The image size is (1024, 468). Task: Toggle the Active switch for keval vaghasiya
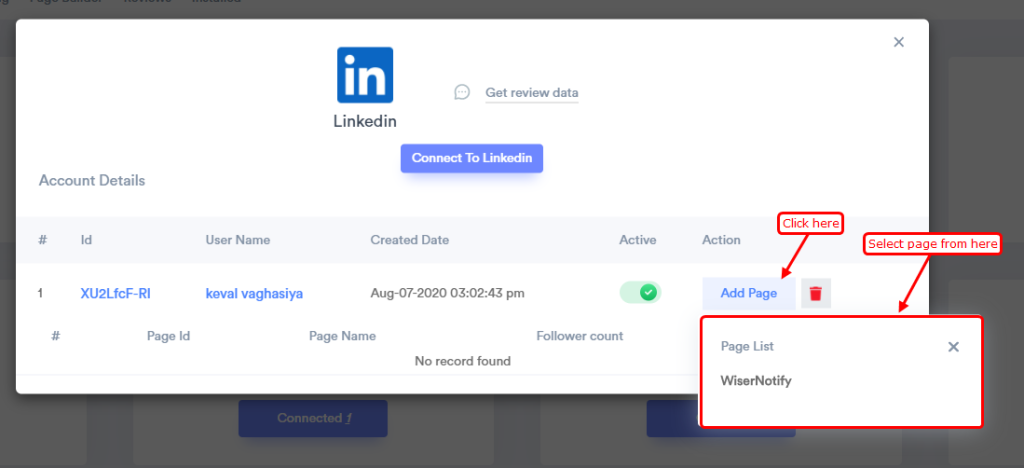pos(640,292)
